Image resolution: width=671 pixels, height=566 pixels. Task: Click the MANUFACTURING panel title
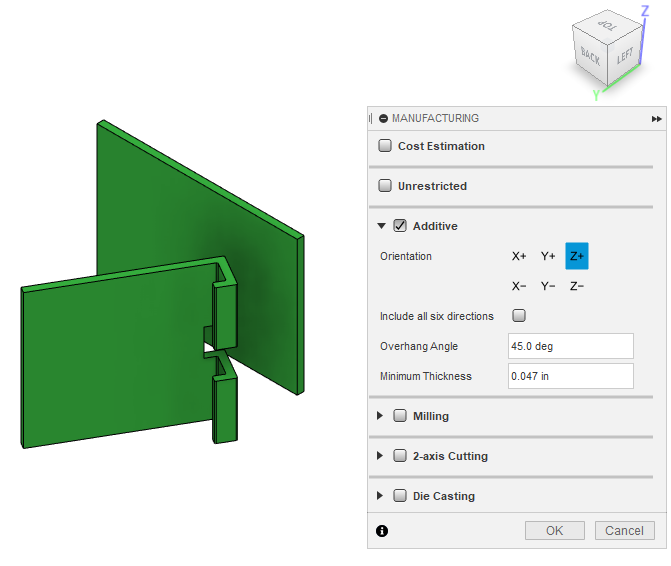[x=435, y=119]
